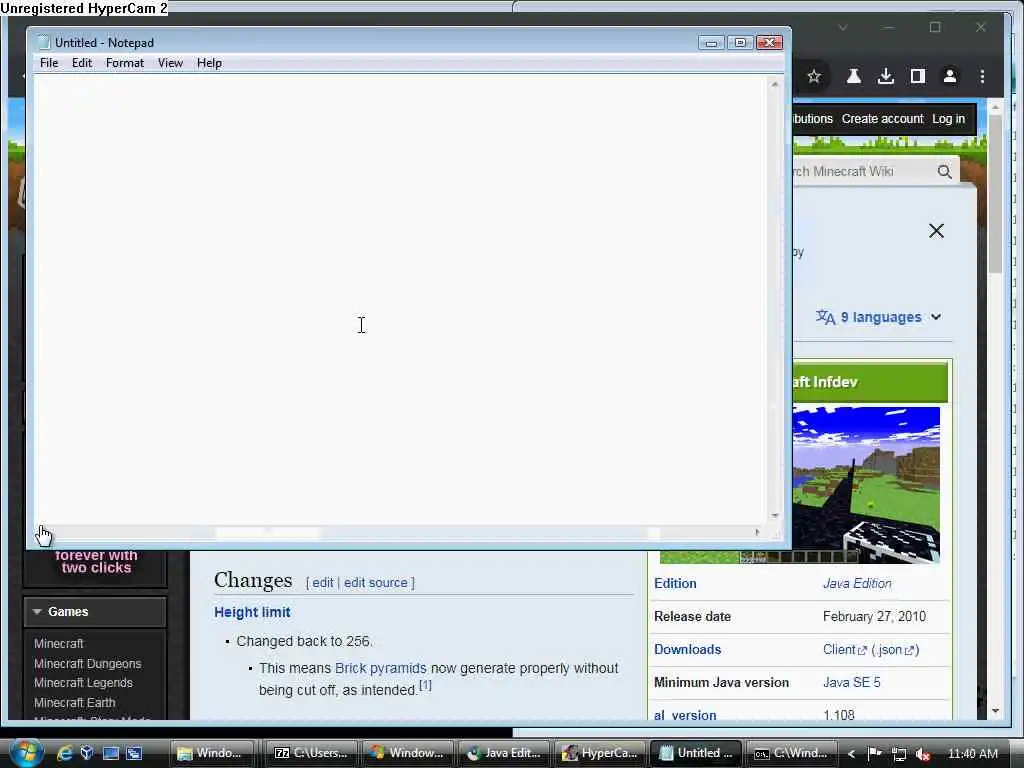Maximize the Notepad window

click(x=740, y=43)
